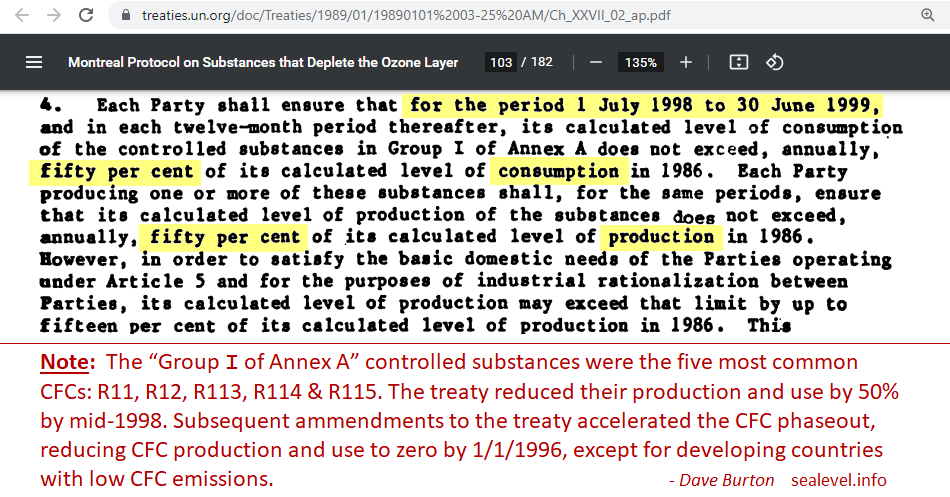
Task: Click the highlighted word "production"
Action: tap(660, 237)
